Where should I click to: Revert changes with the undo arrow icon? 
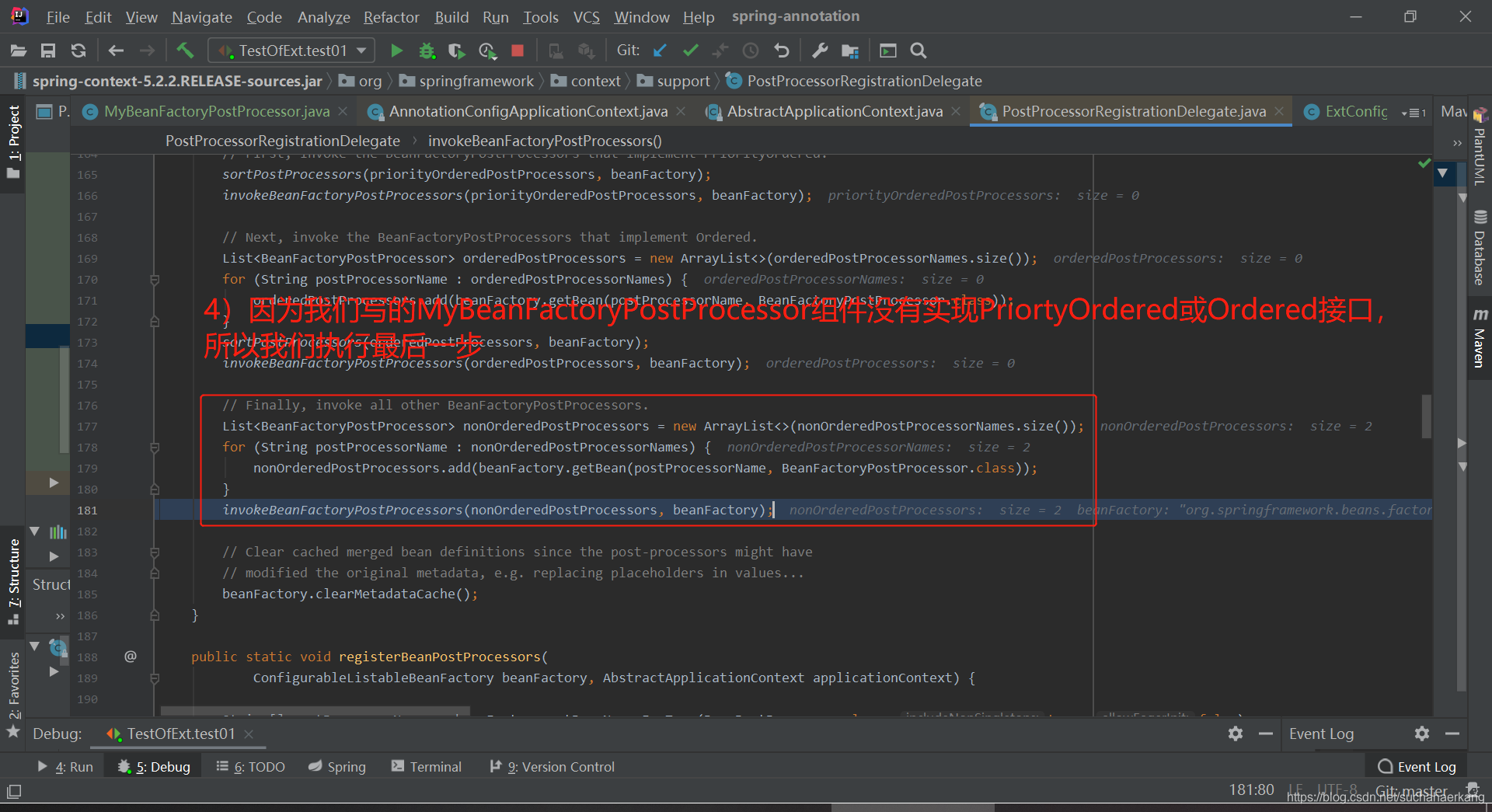click(782, 51)
